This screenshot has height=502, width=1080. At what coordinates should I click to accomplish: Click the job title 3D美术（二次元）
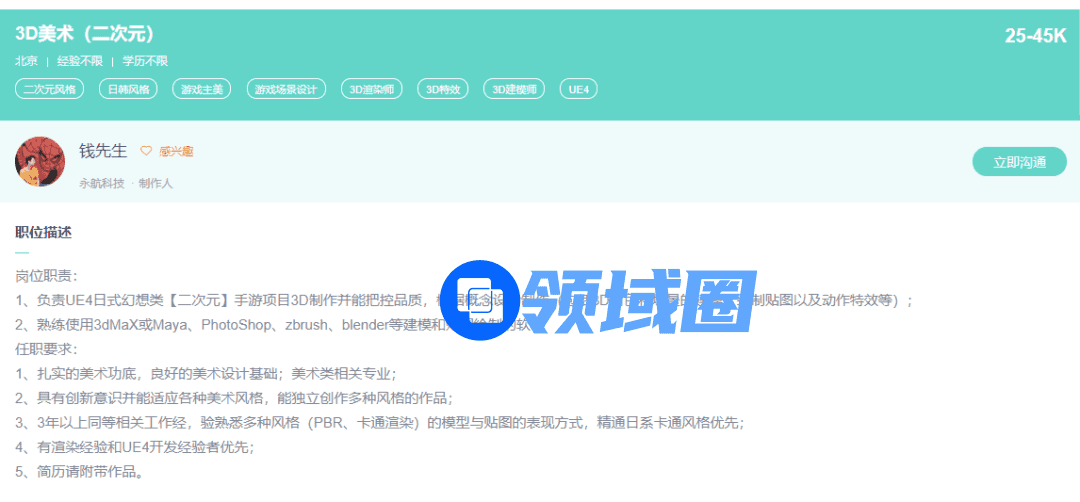click(85, 34)
